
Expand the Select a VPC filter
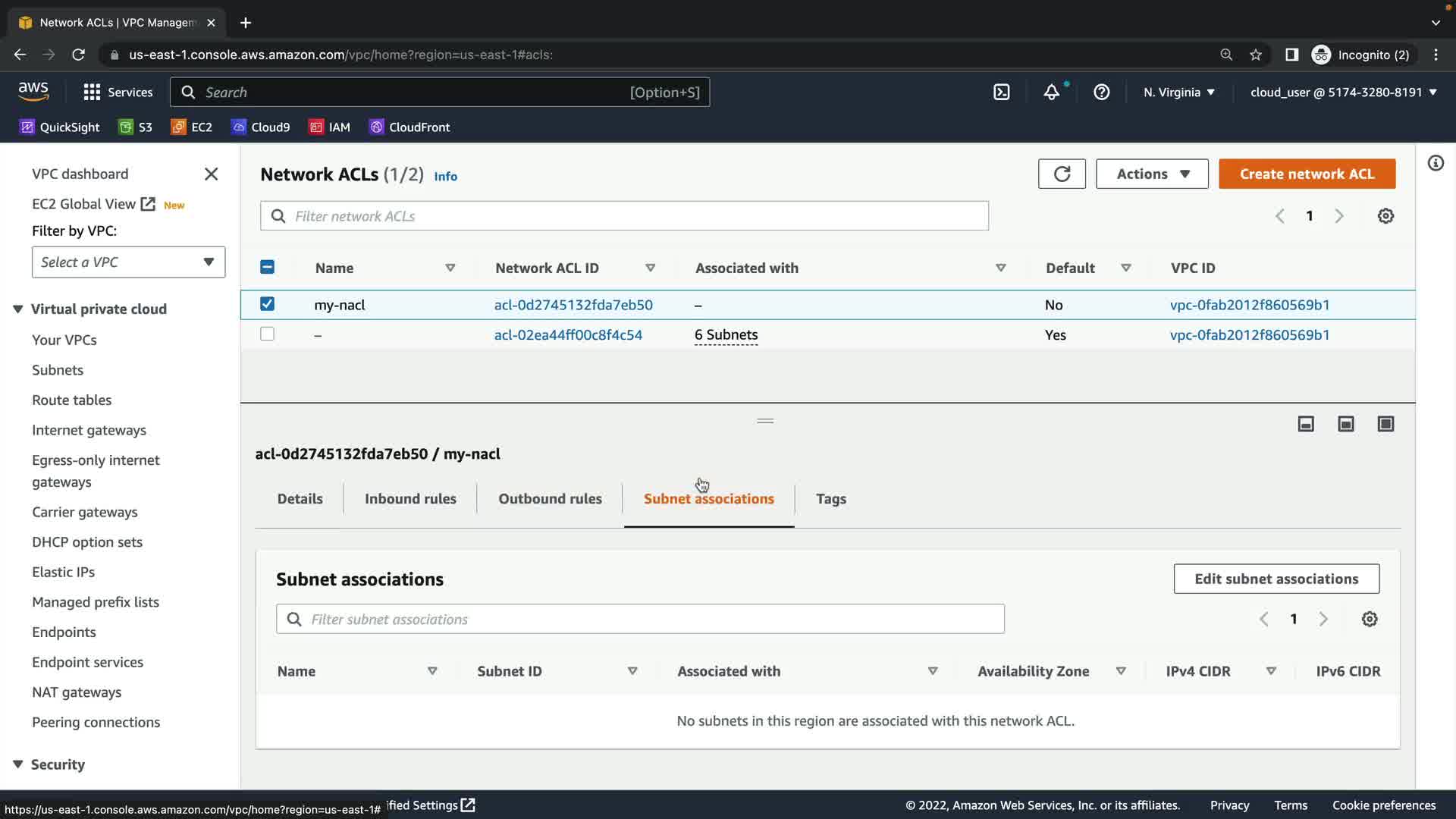(x=128, y=262)
